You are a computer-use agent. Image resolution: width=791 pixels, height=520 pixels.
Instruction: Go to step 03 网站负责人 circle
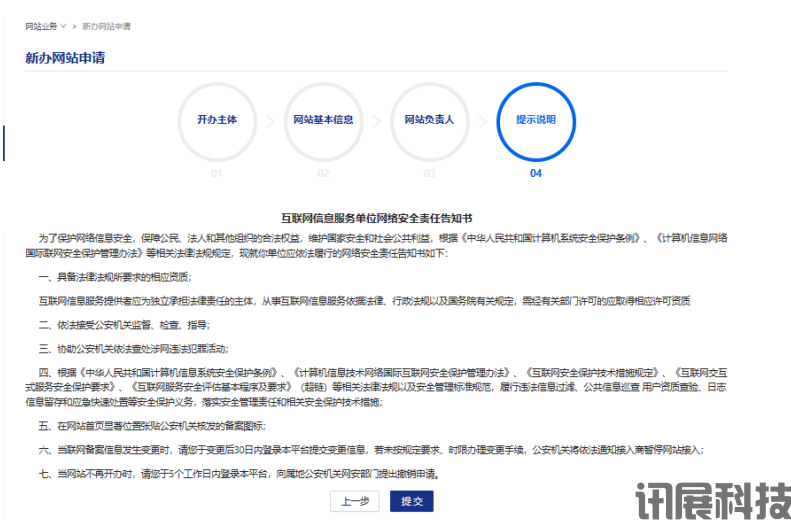429,122
